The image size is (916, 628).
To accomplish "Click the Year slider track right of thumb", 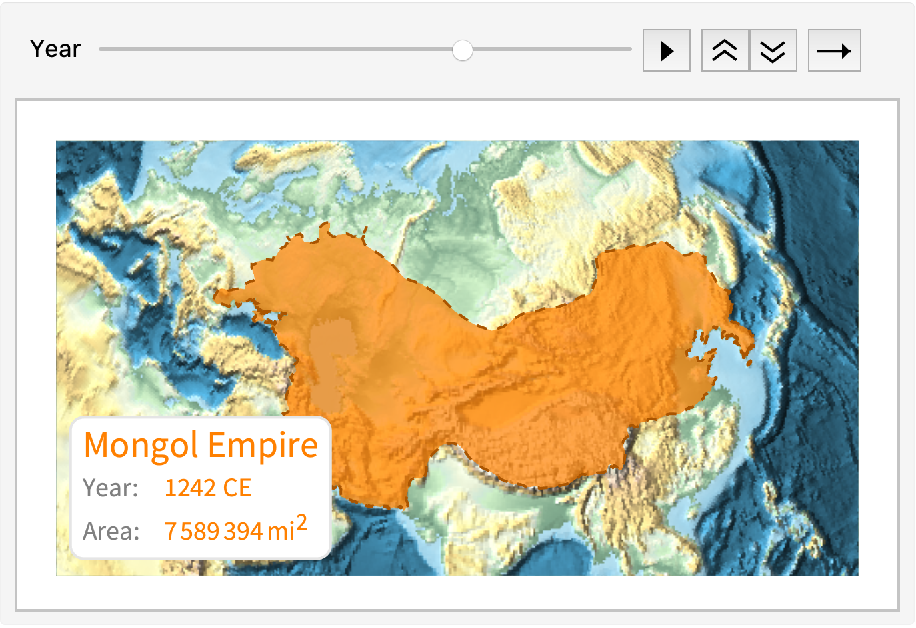I will 550,49.
